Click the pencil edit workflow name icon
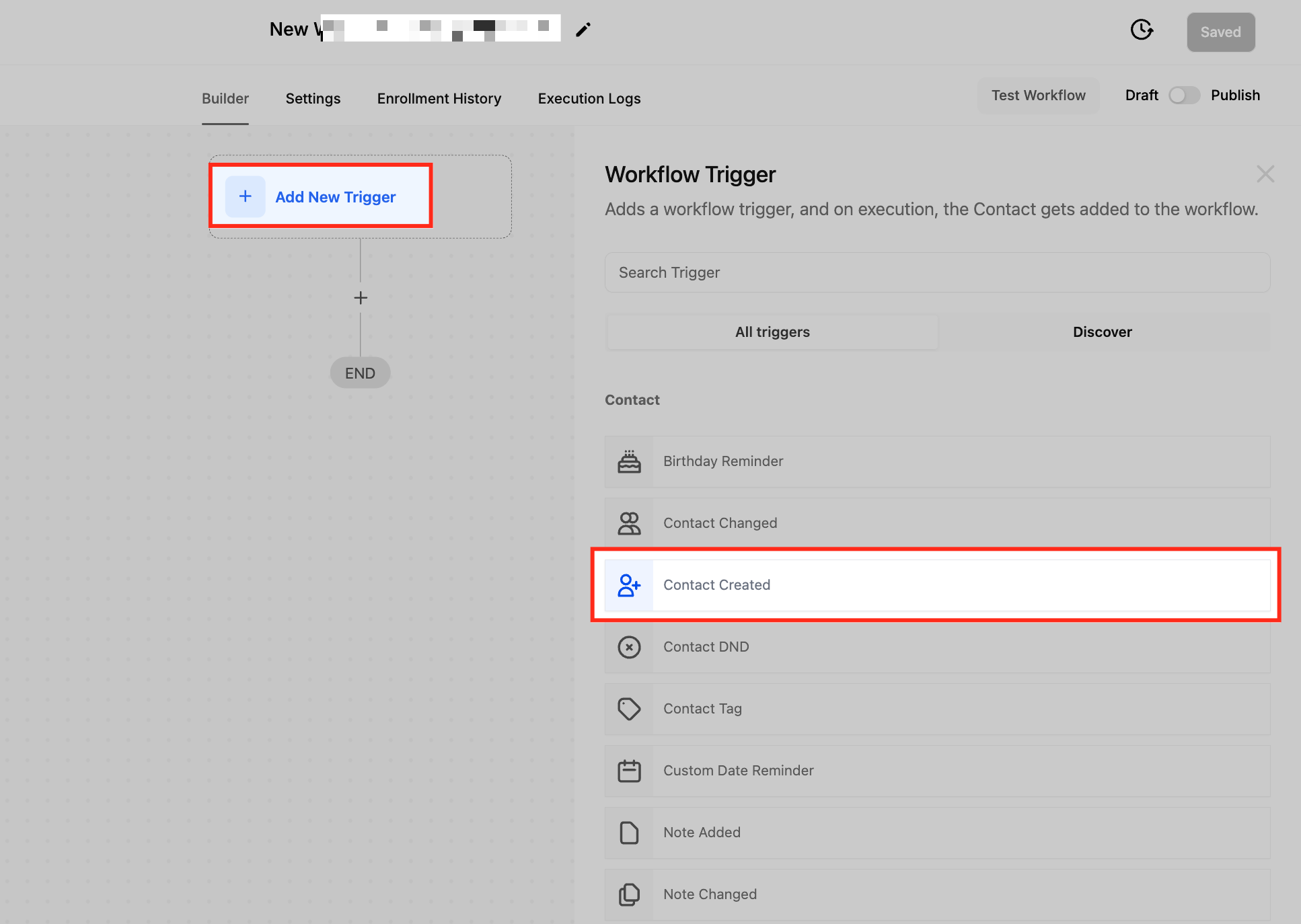 pyautogui.click(x=583, y=30)
